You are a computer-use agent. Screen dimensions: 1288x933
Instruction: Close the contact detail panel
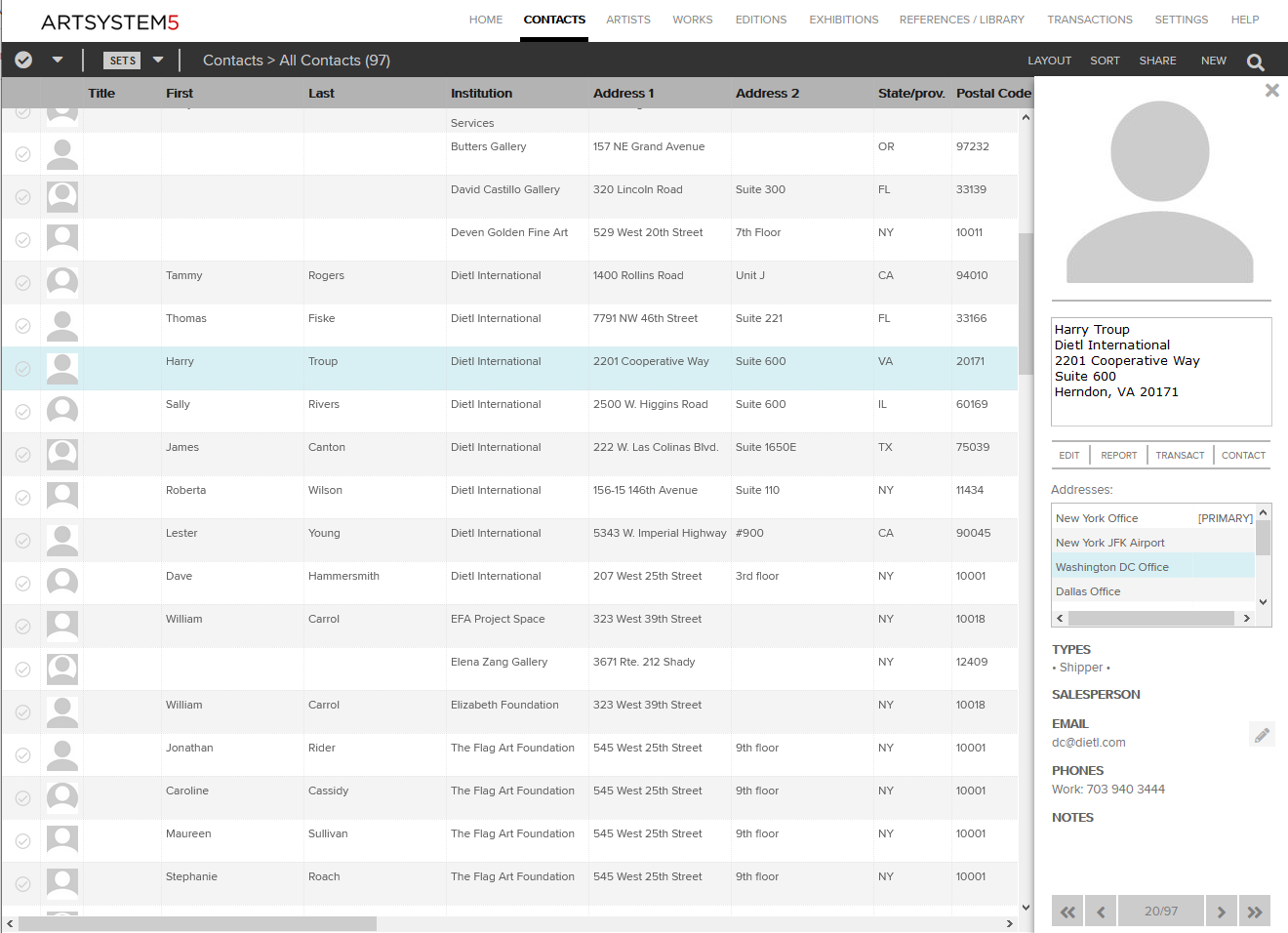1271,91
